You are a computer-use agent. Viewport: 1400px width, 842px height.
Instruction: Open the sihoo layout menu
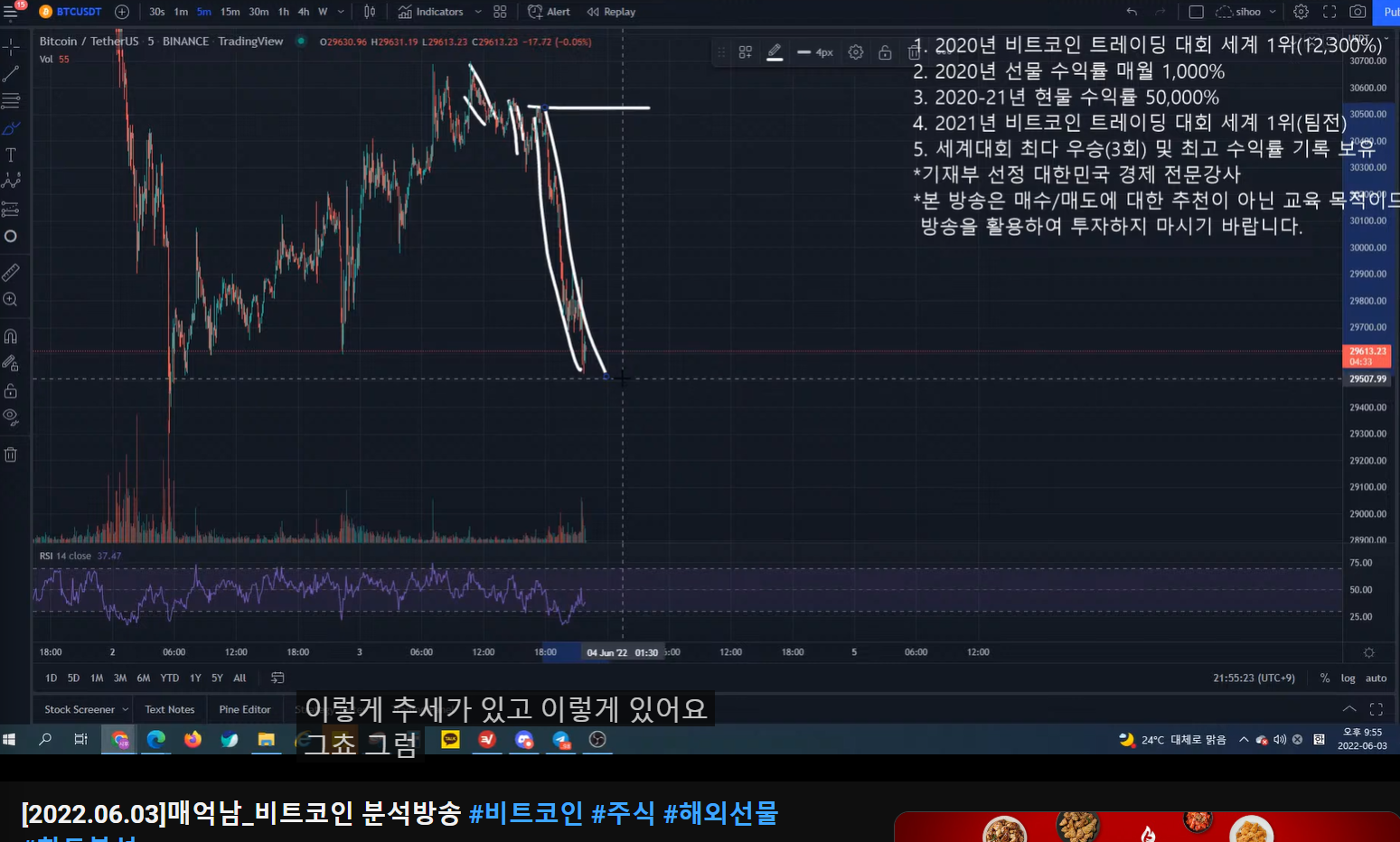pos(1246,12)
